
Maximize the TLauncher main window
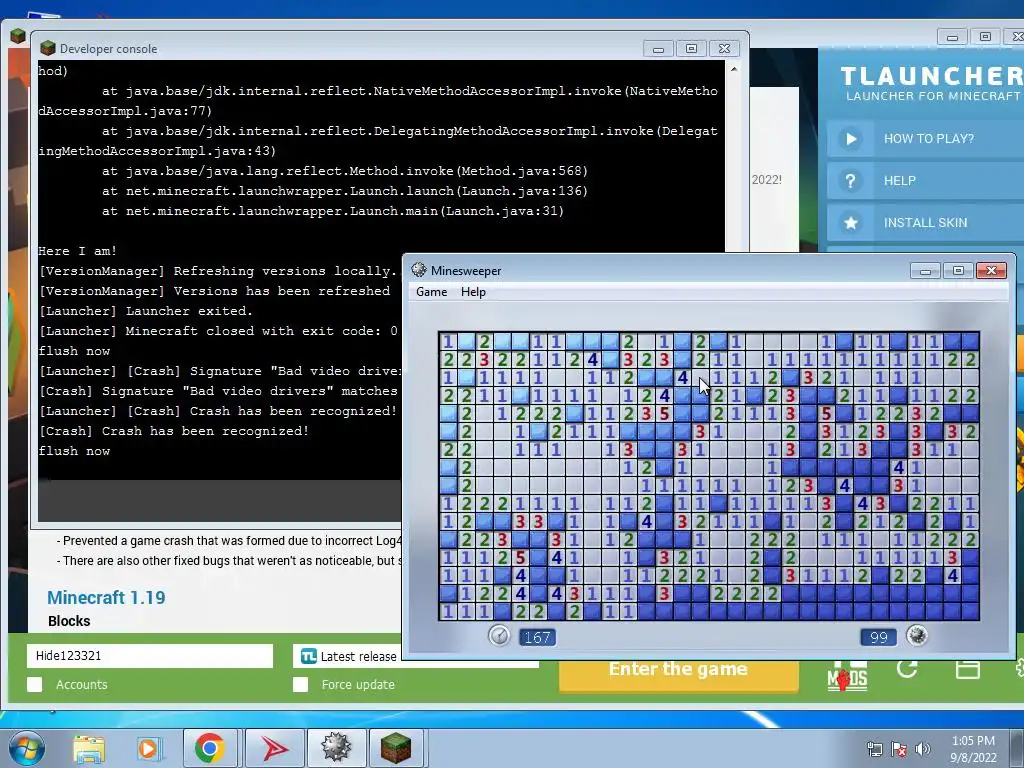[985, 37]
